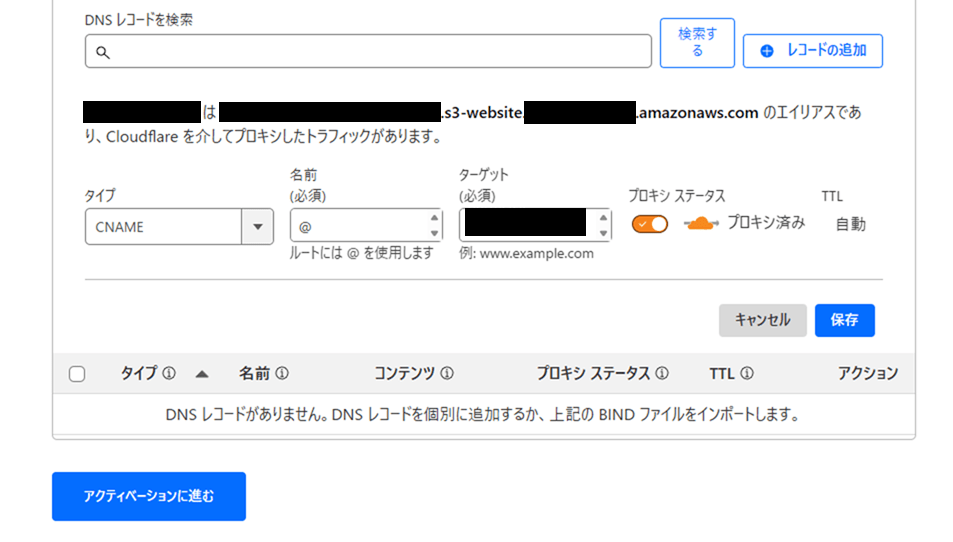Click the ルートには @ を使用します hint
Screen dimensions: 953x542
tap(362, 253)
